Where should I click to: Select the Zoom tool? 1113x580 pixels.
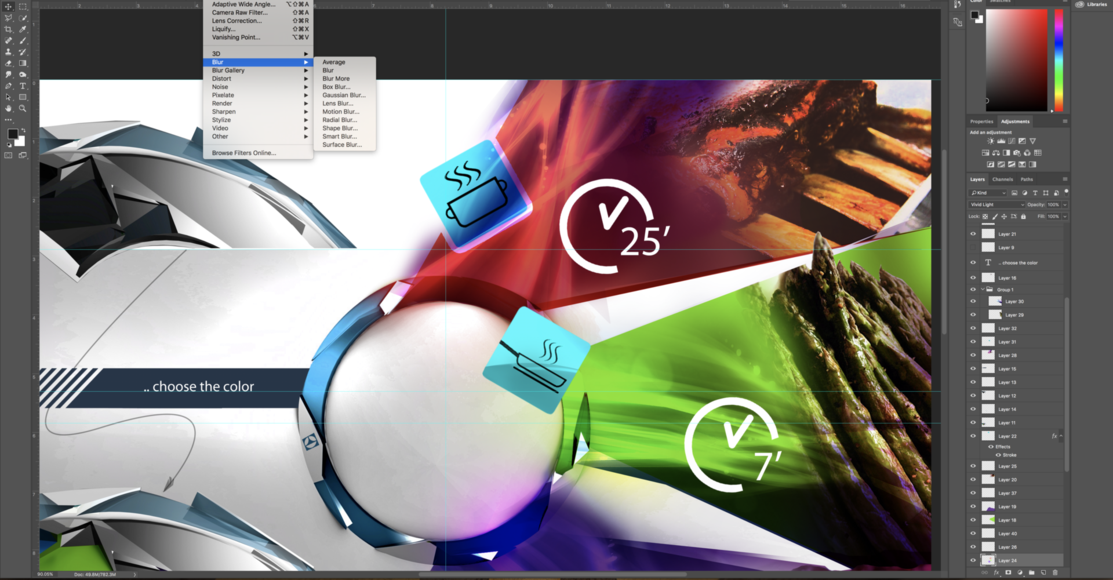23,109
